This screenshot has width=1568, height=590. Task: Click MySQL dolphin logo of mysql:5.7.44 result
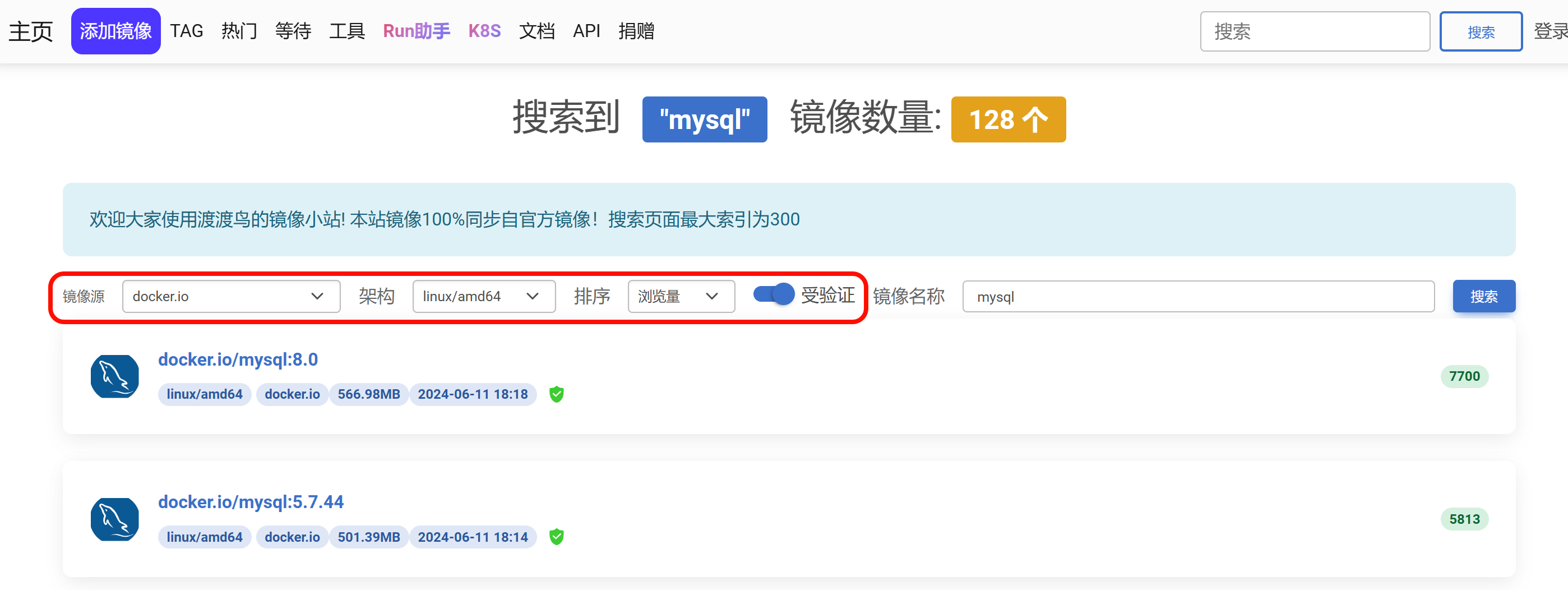click(x=114, y=519)
